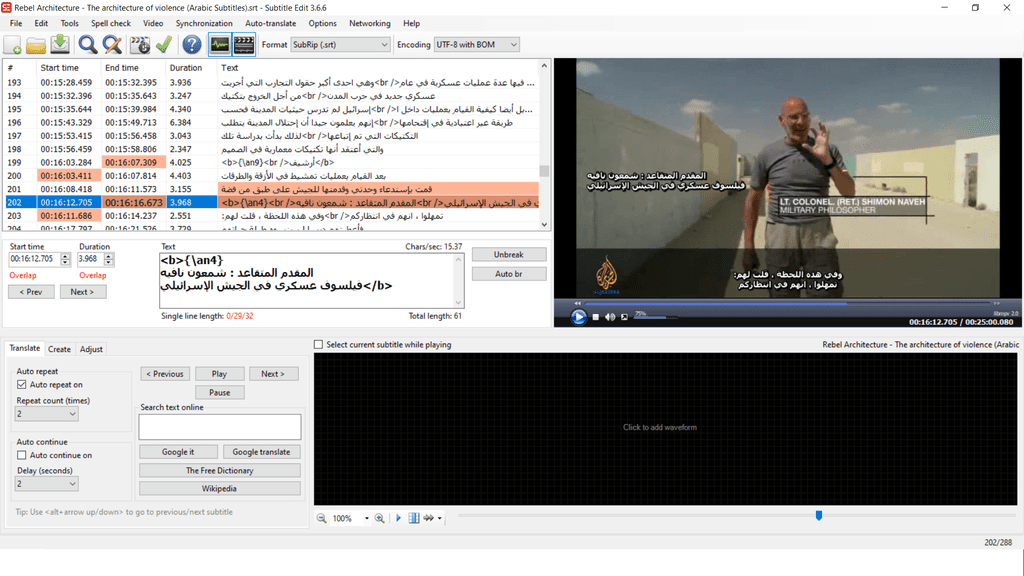
Task: Click the video player play button
Action: (579, 317)
